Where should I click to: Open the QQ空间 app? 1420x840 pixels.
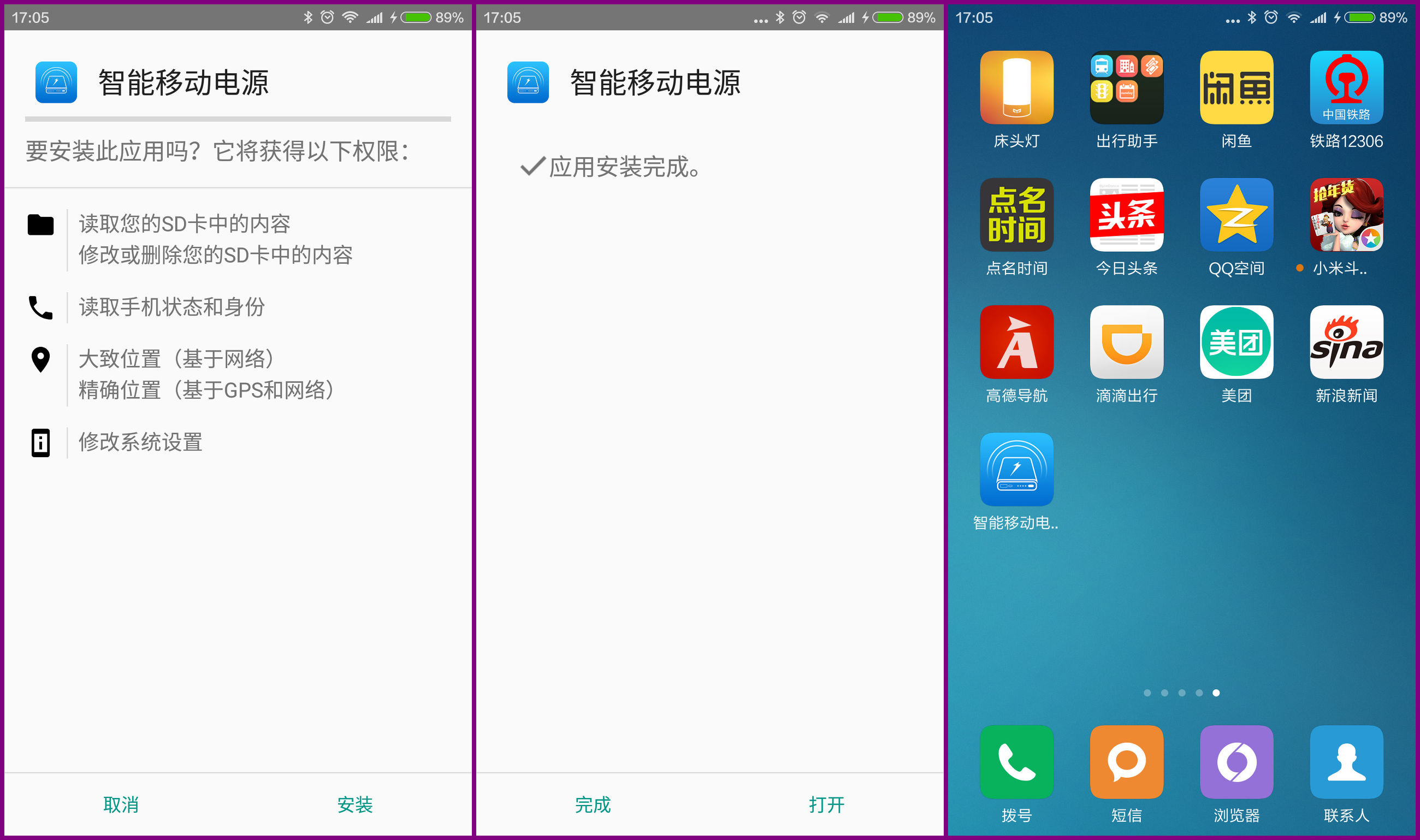click(x=1236, y=215)
